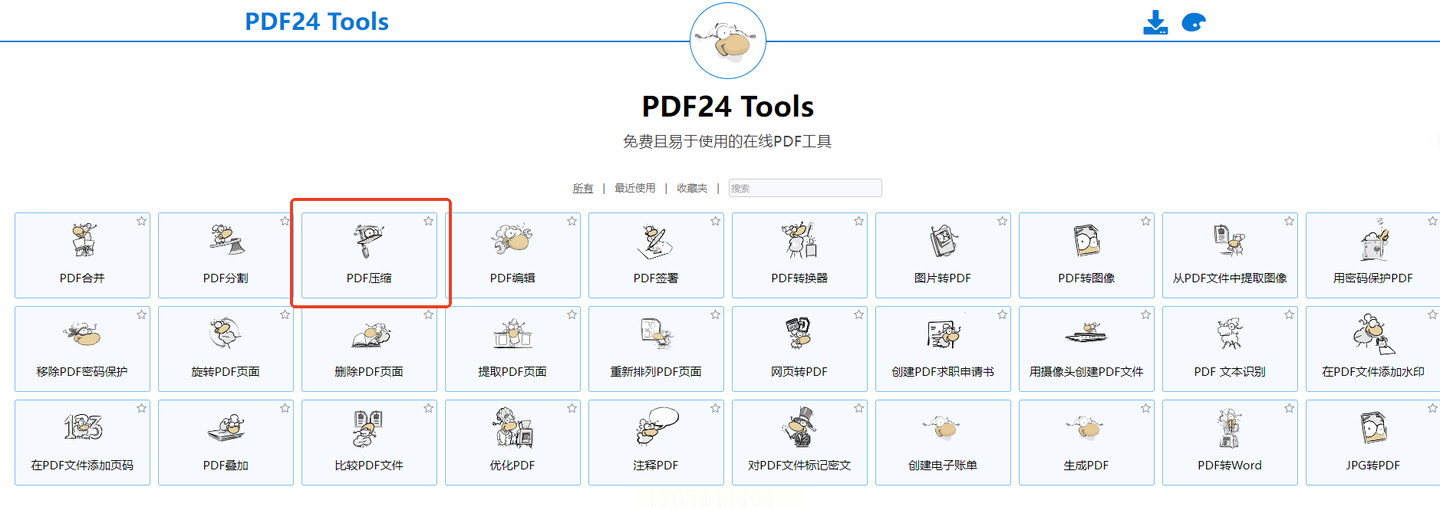Favorite the PDF转换器 tool with its star
The image size is (1440, 507).
click(x=859, y=221)
